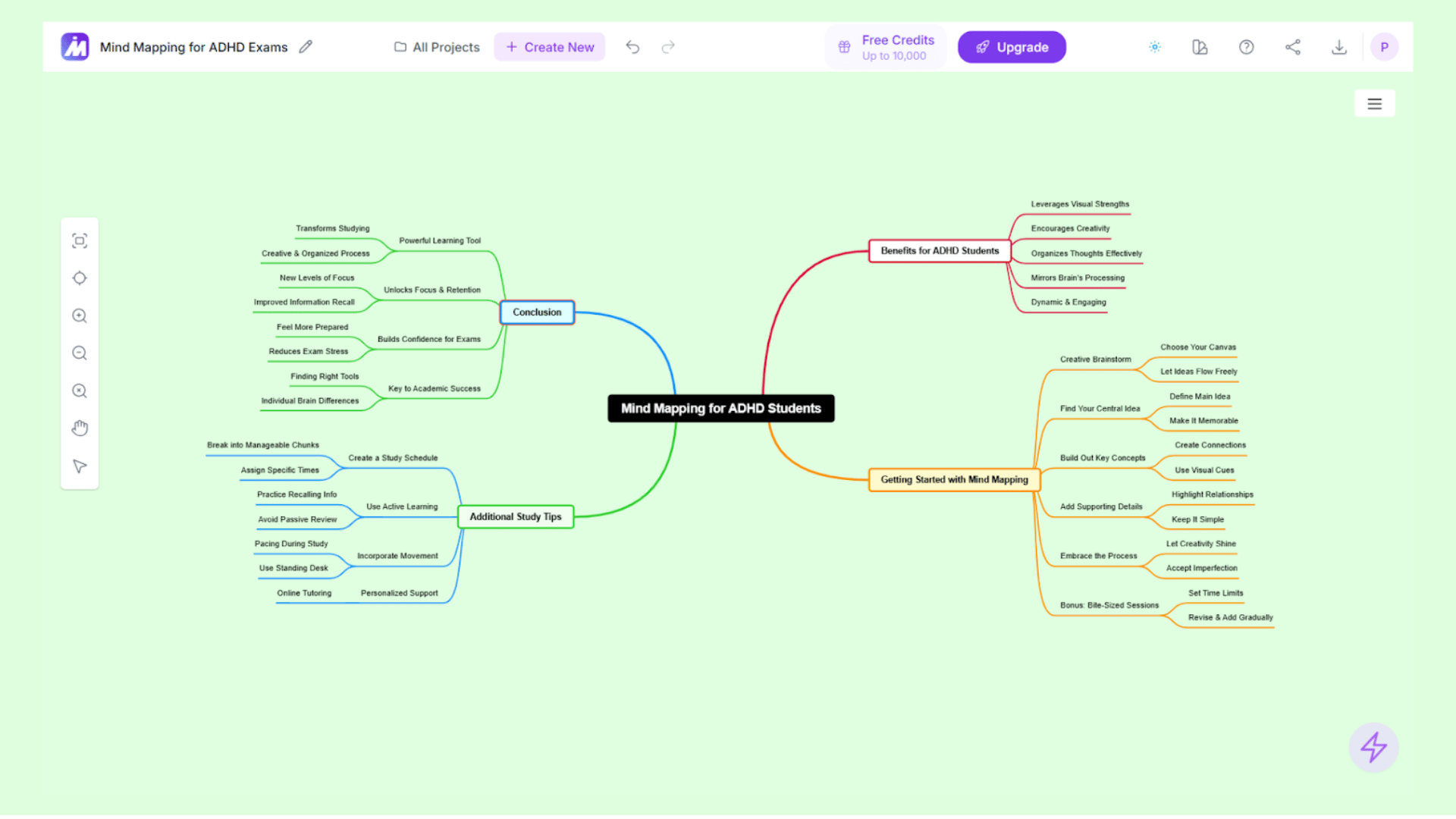Click the focus-center crosshair icon
The image size is (1456, 819).
coord(80,278)
